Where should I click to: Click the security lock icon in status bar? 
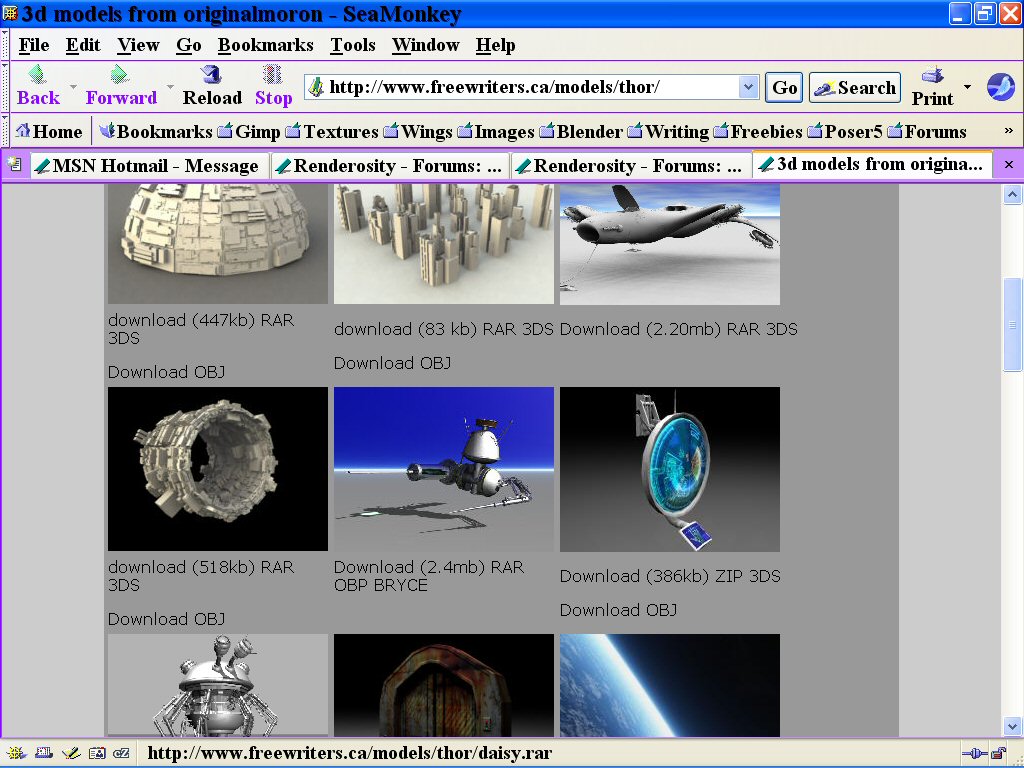click(x=998, y=753)
